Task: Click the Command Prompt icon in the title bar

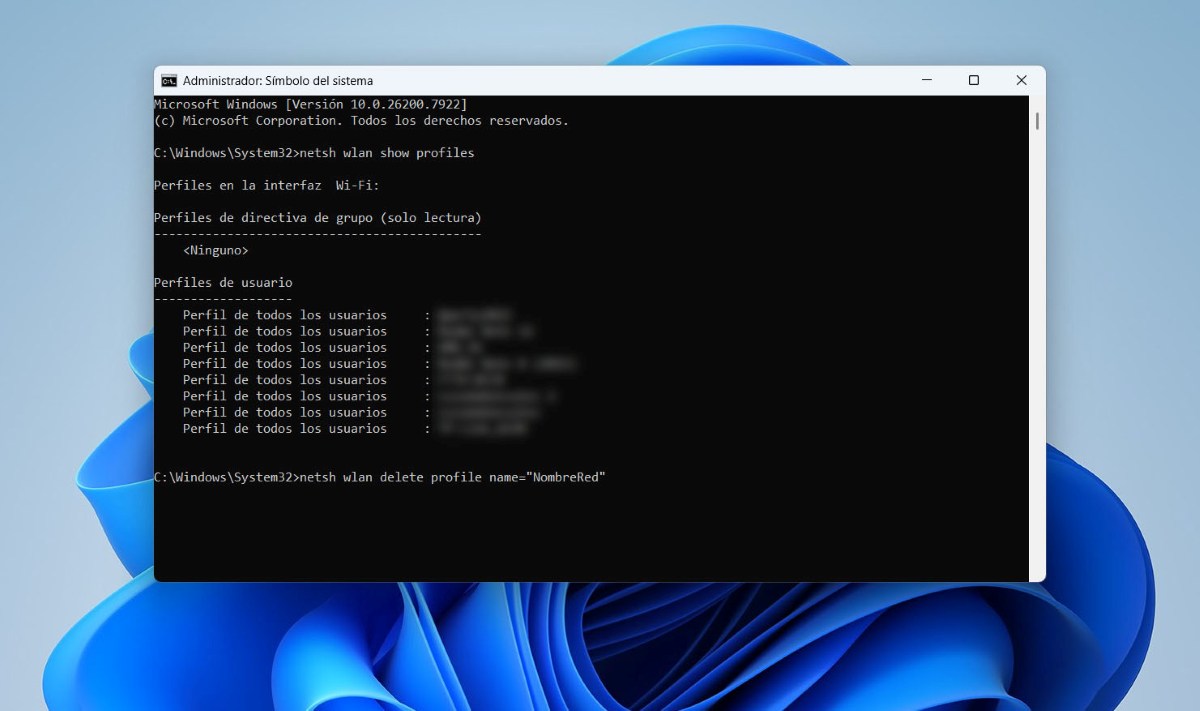Action: click(x=167, y=80)
